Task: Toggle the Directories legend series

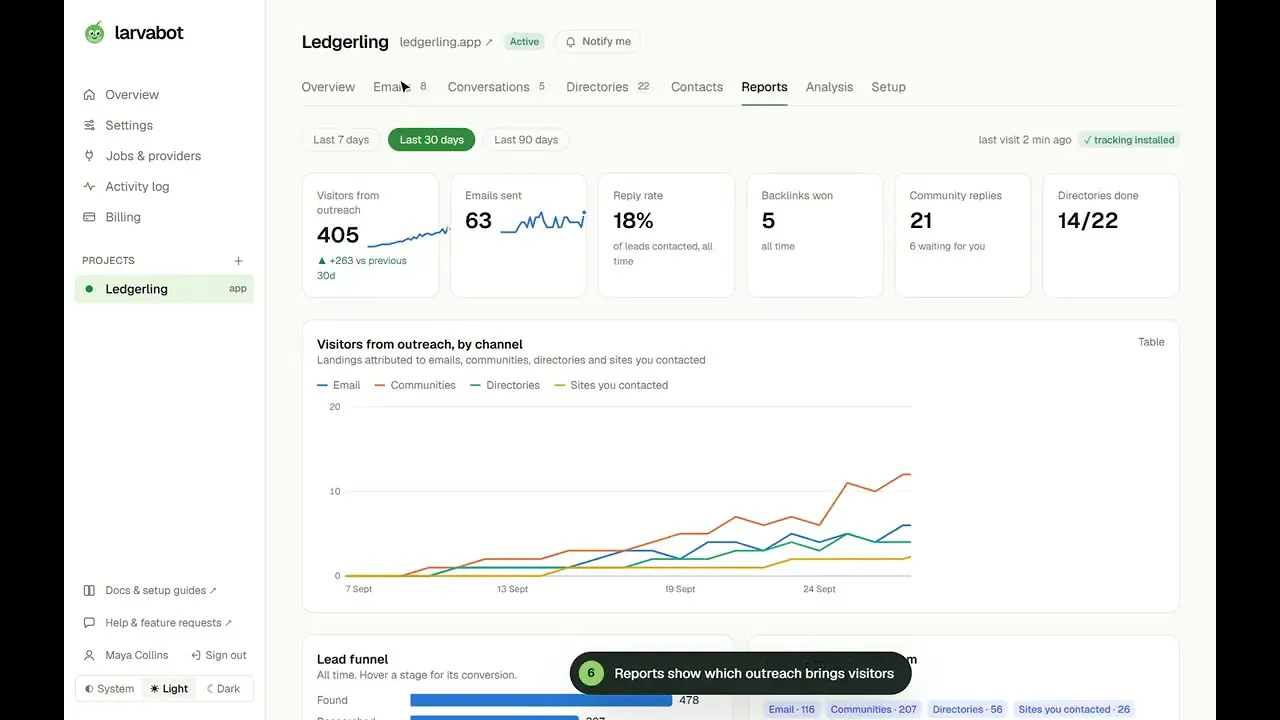Action: click(505, 385)
